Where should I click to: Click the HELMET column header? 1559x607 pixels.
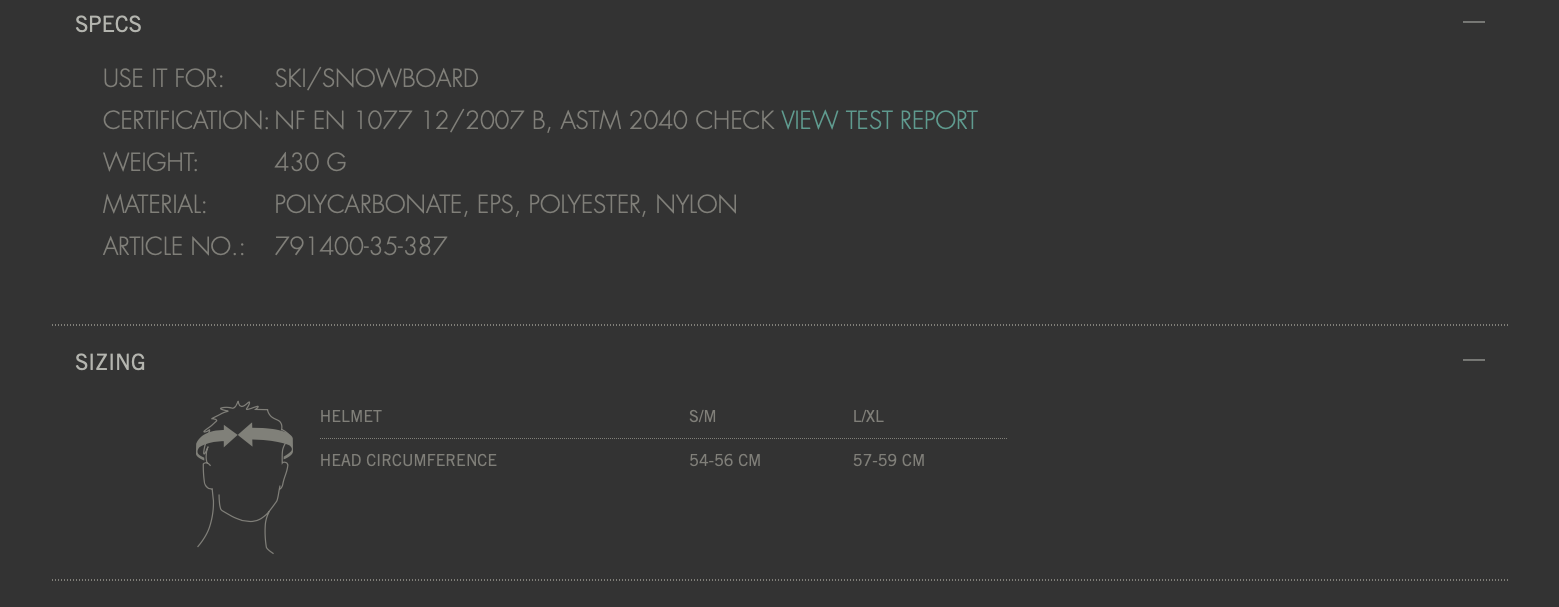point(351,417)
